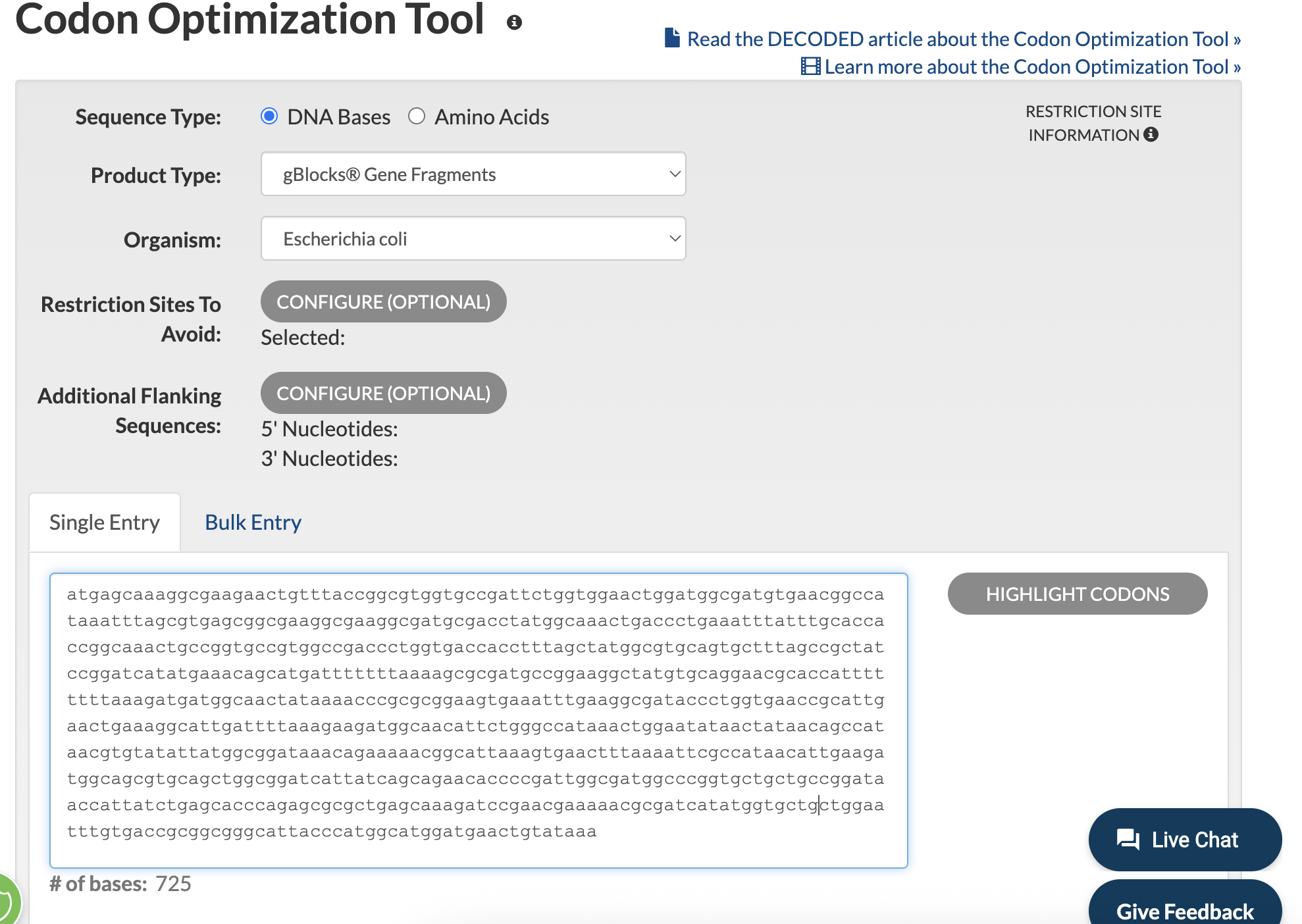Open the Product Type dropdown
The image size is (1302, 924).
473,174
